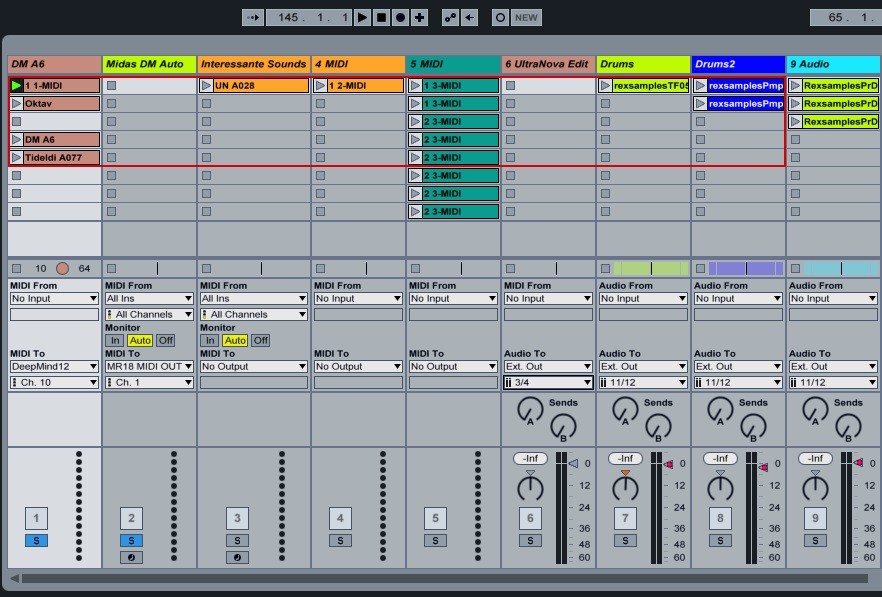Viewport: 882px width, 597px height.
Task: Toggle the MIDI Arrangement Overdub plus button
Action: point(420,17)
